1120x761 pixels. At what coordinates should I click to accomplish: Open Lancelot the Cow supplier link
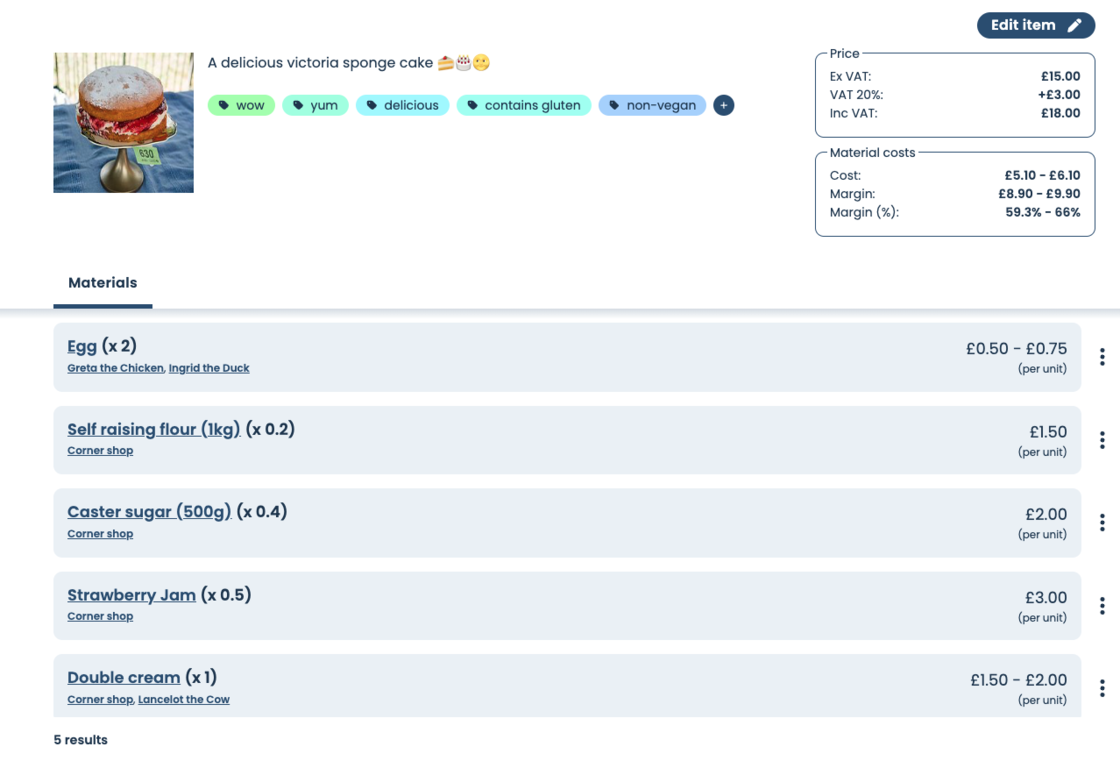click(184, 700)
